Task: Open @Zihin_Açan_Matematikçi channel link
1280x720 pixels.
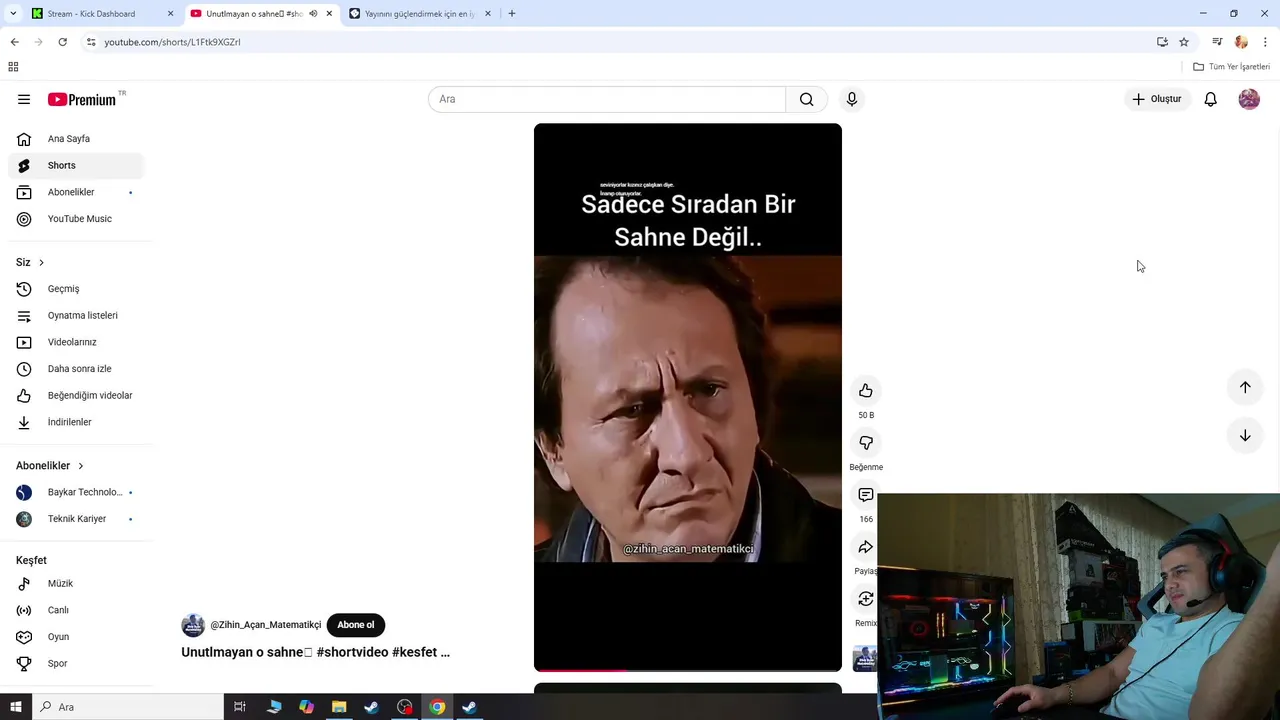Action: [266, 625]
